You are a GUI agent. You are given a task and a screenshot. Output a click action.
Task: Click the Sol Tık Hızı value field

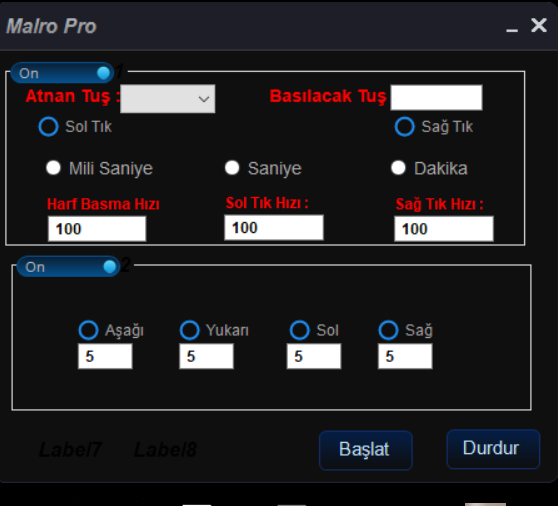(x=274, y=227)
